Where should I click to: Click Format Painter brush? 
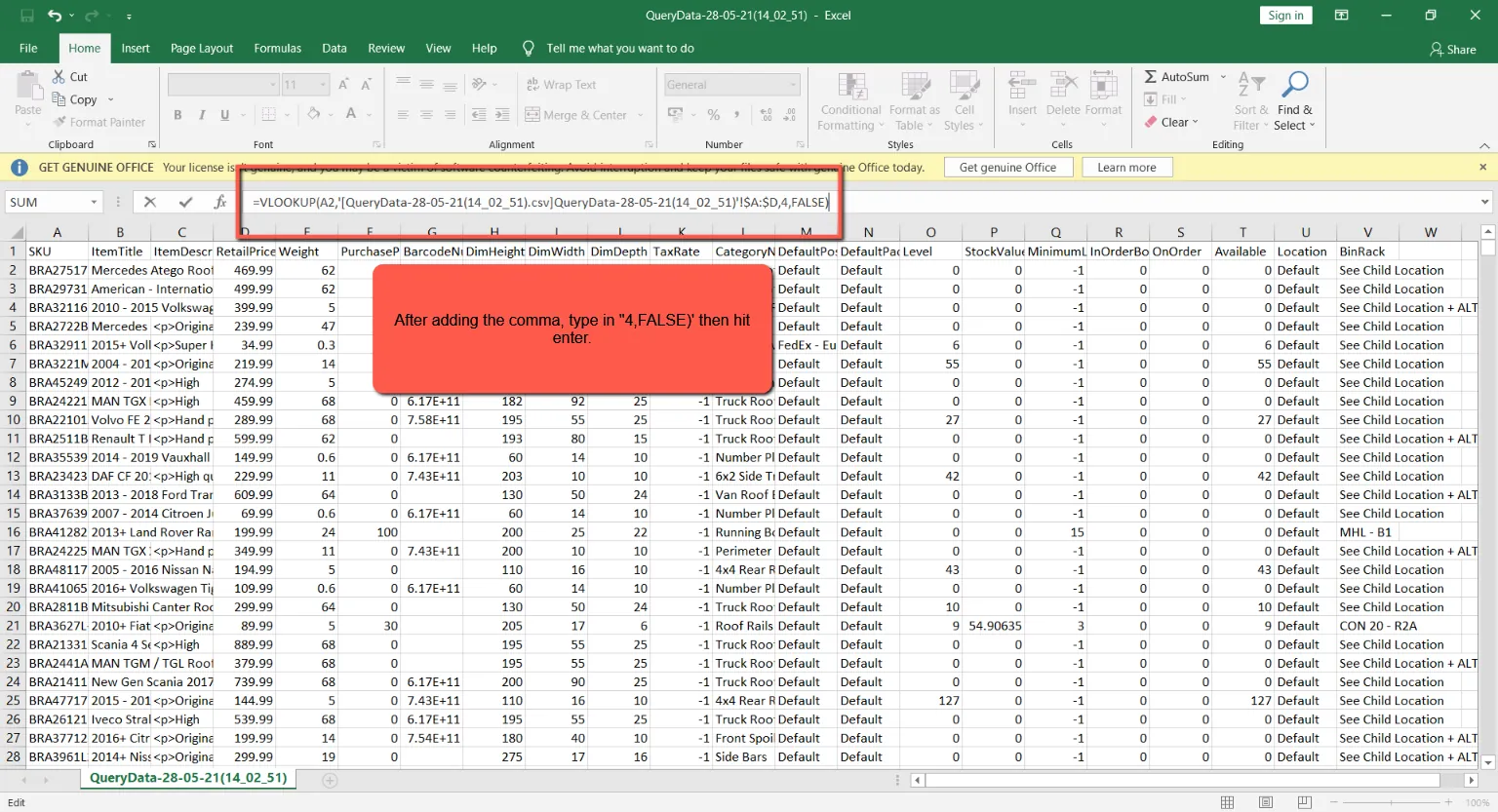pos(99,122)
